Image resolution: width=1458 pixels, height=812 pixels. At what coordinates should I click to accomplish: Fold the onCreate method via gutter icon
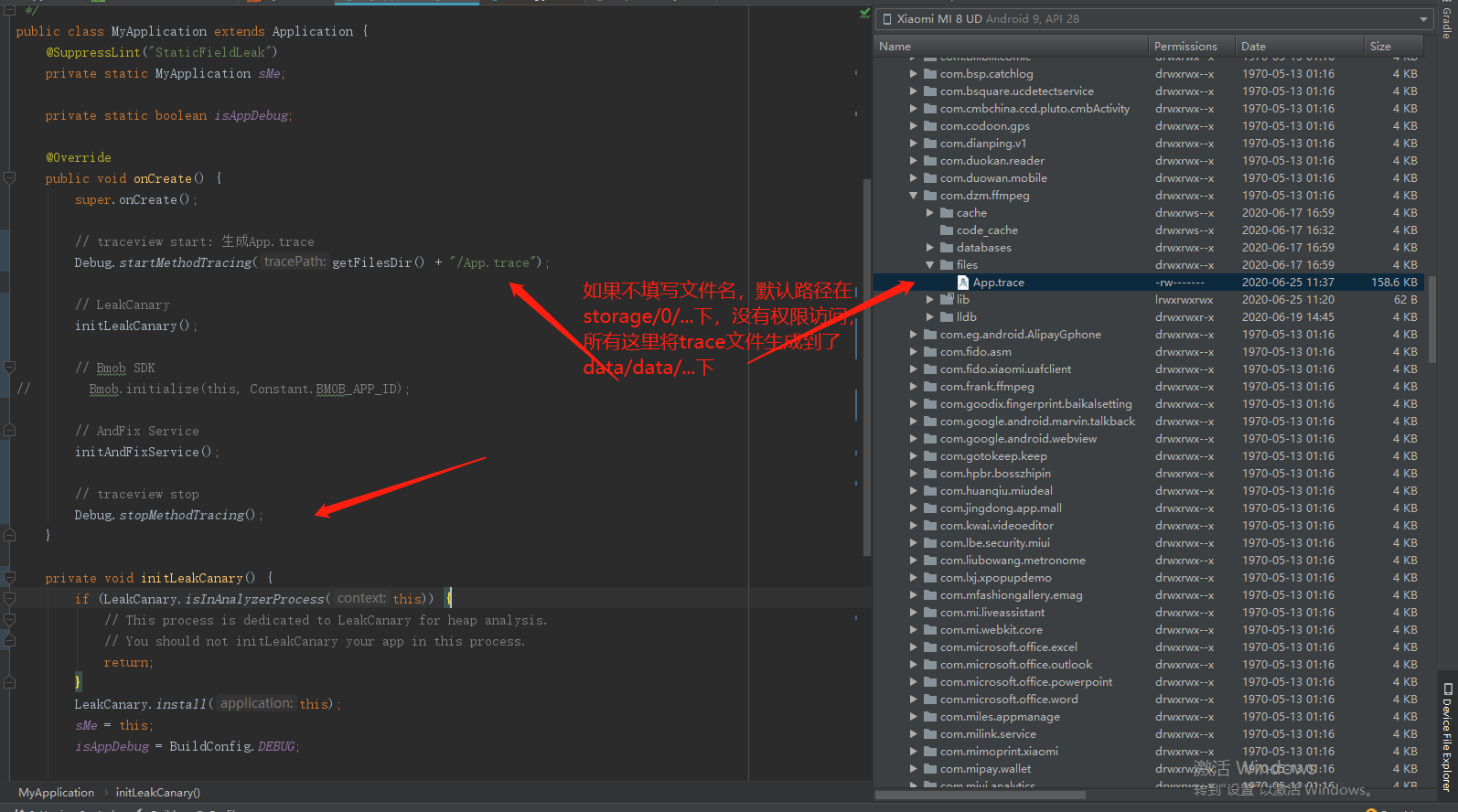(9, 178)
